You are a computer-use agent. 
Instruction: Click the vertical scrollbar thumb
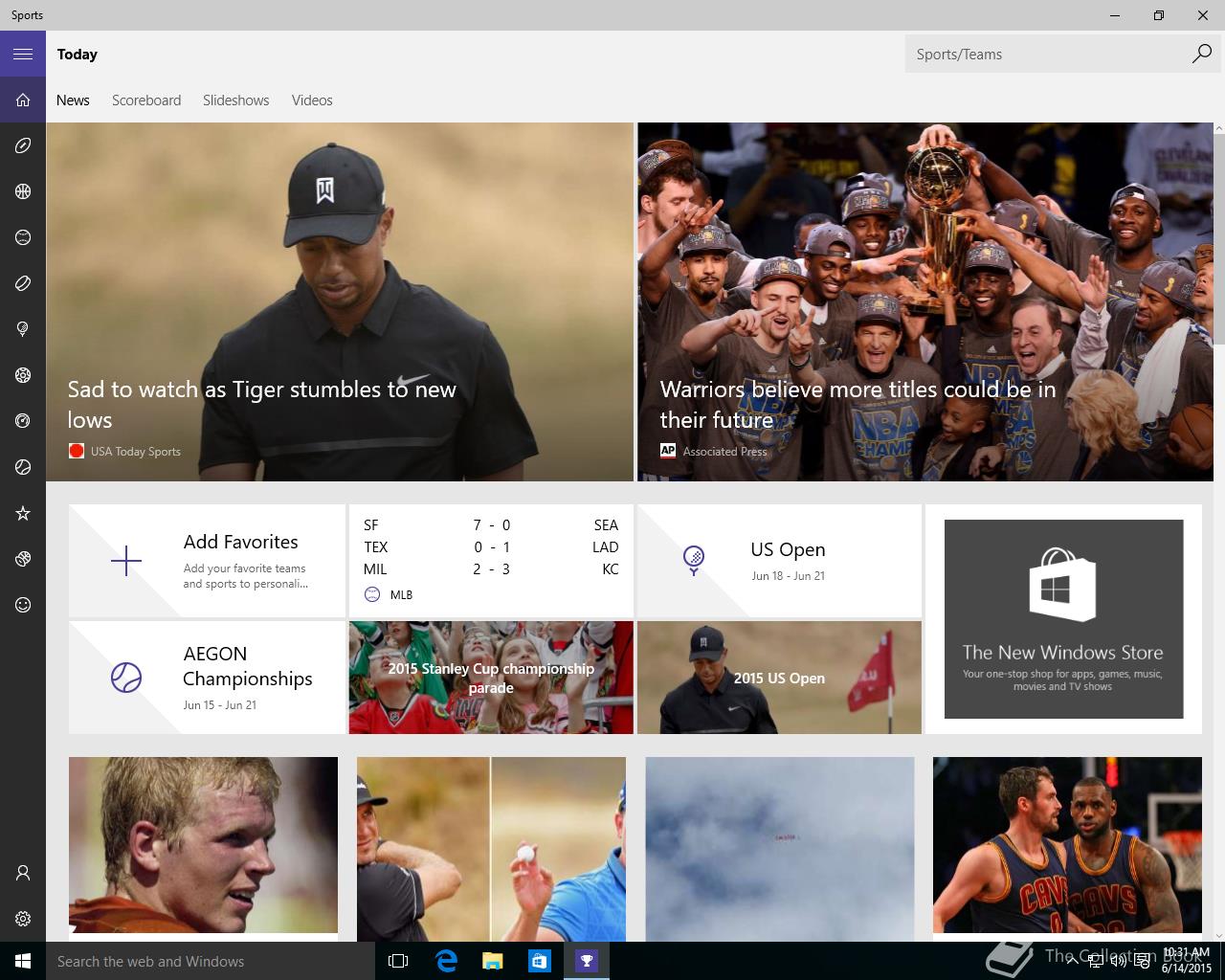(x=1219, y=239)
